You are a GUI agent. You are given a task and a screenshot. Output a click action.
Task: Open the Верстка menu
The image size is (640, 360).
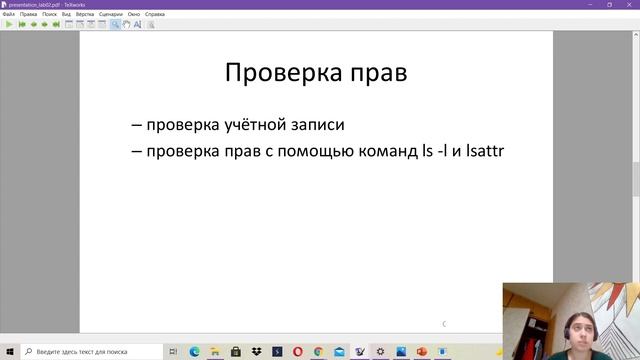click(85, 14)
